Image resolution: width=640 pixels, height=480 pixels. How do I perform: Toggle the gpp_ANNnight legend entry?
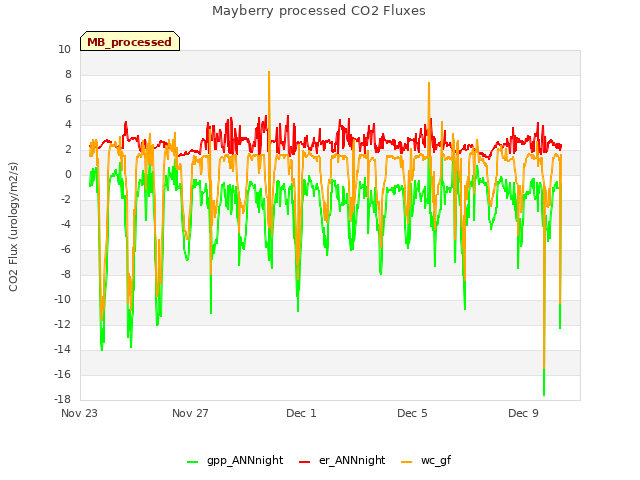point(235,460)
